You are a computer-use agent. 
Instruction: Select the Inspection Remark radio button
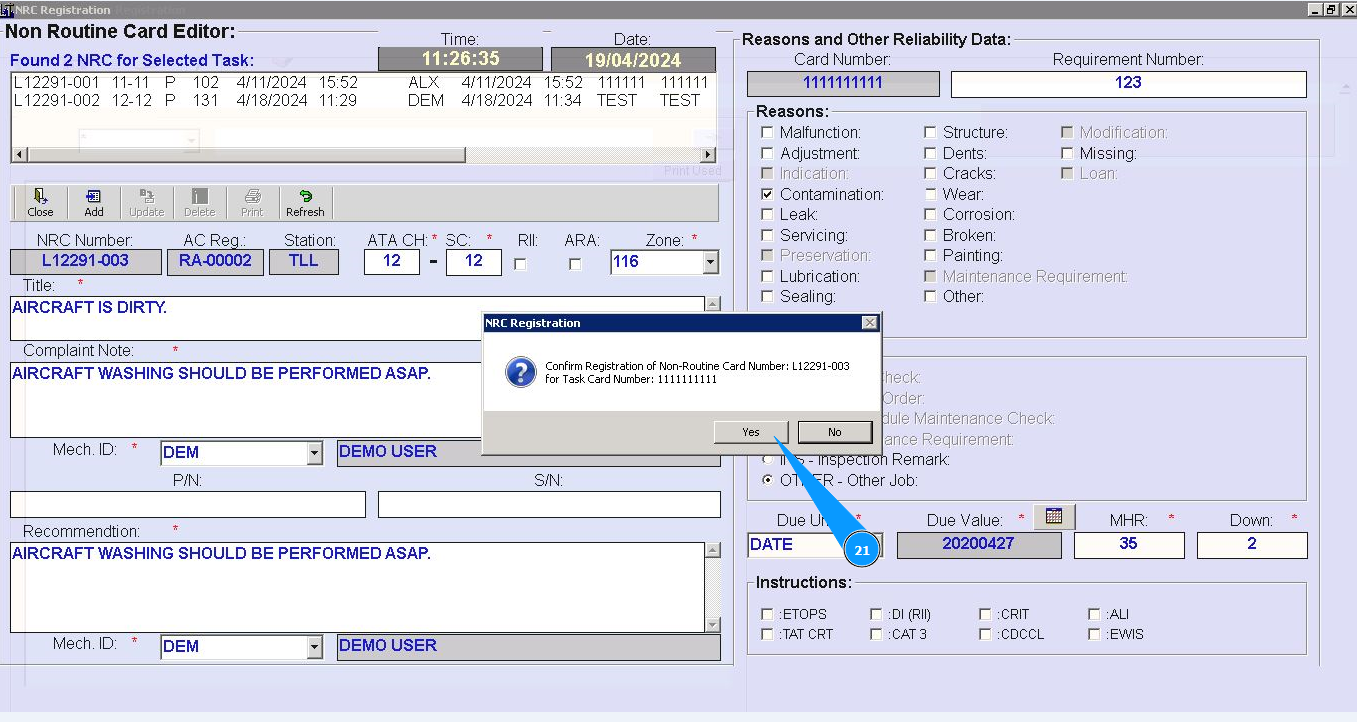coord(768,460)
